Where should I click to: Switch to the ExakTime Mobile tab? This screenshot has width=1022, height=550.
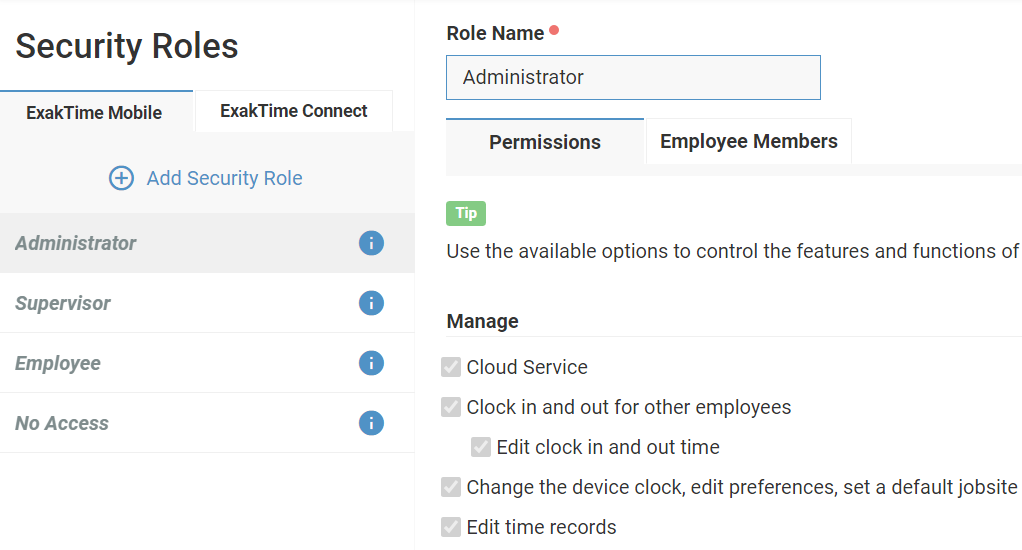pos(96,112)
